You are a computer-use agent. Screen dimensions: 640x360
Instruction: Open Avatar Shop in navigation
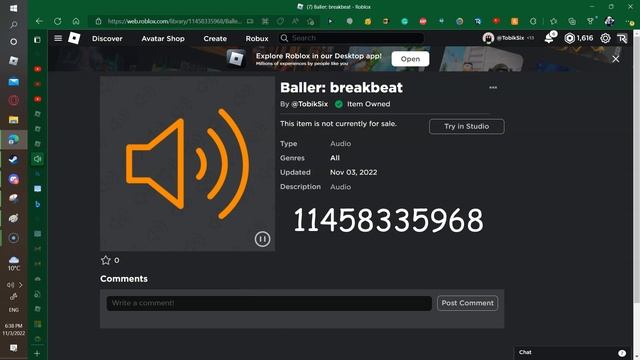pyautogui.click(x=163, y=38)
